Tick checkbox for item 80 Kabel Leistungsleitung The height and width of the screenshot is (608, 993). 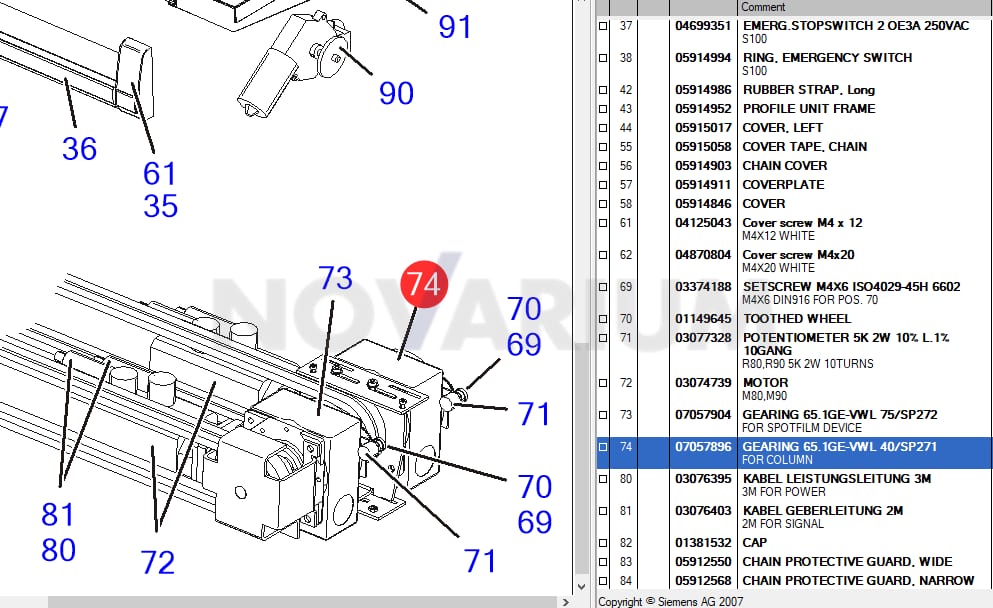pyautogui.click(x=603, y=479)
